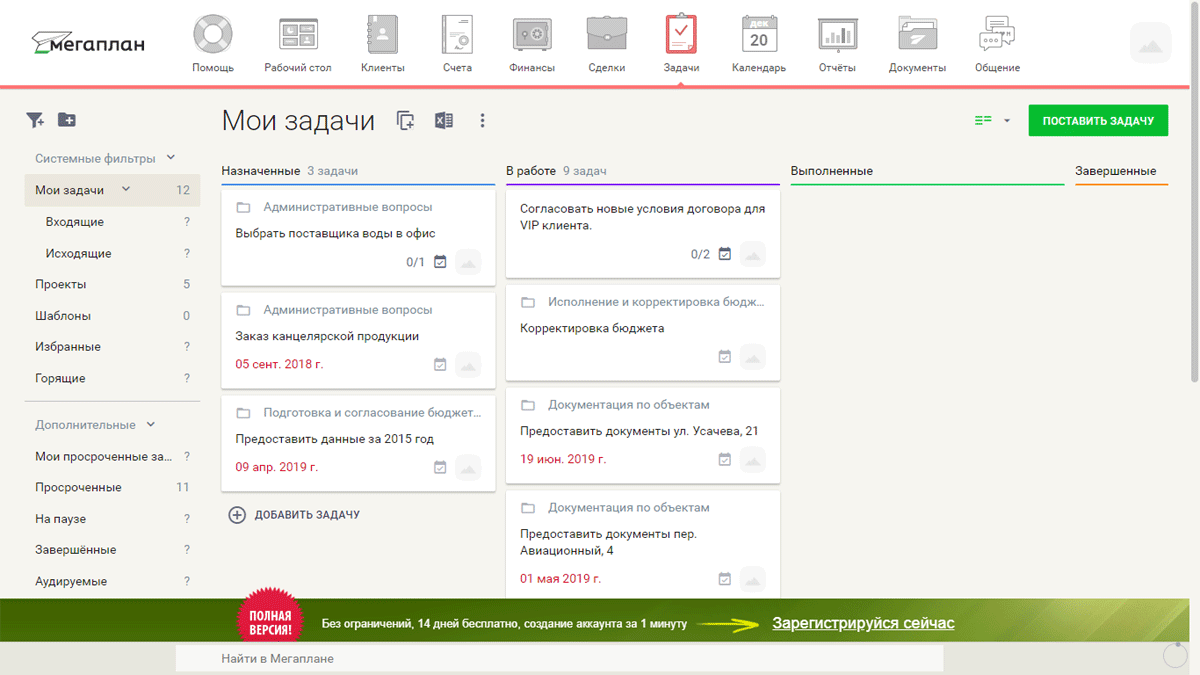Collapse the Системные фильтры section

[x=170, y=158]
